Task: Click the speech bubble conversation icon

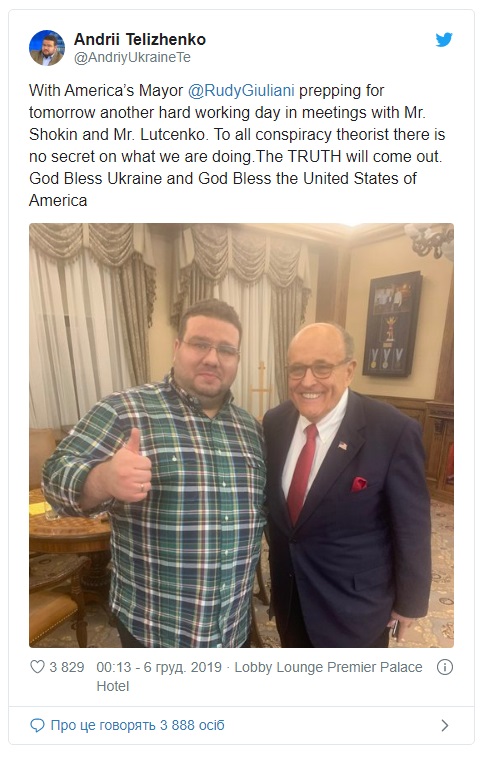Action: [37, 725]
